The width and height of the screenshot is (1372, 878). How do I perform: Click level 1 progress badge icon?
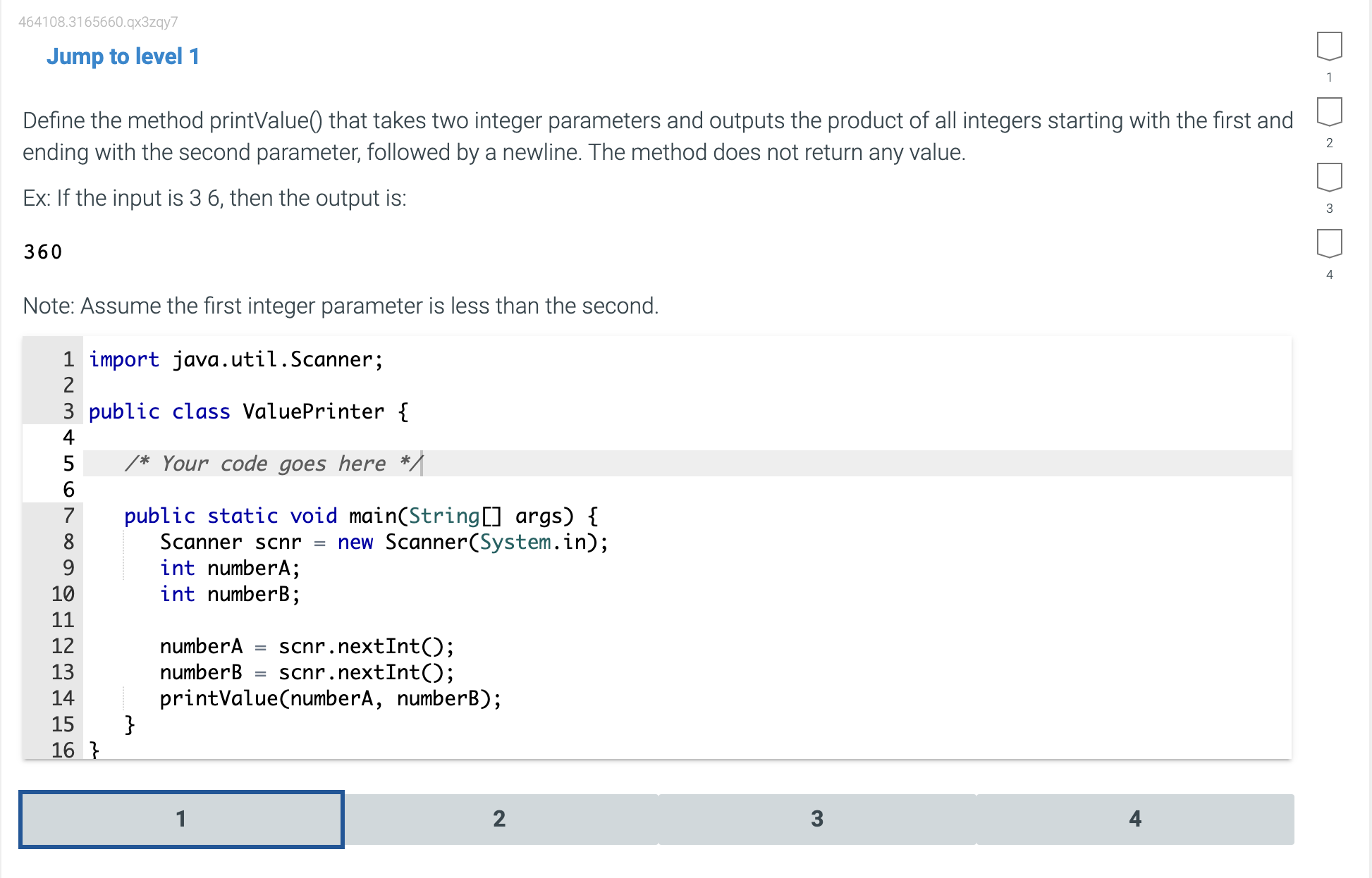[x=1329, y=47]
